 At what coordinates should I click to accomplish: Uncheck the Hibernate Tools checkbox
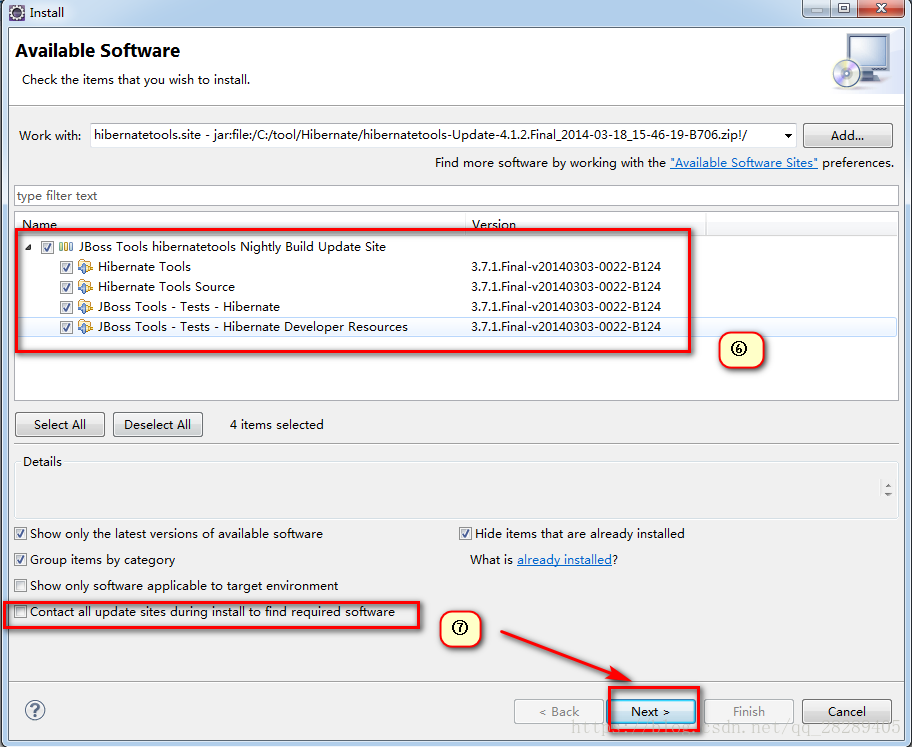tap(66, 268)
